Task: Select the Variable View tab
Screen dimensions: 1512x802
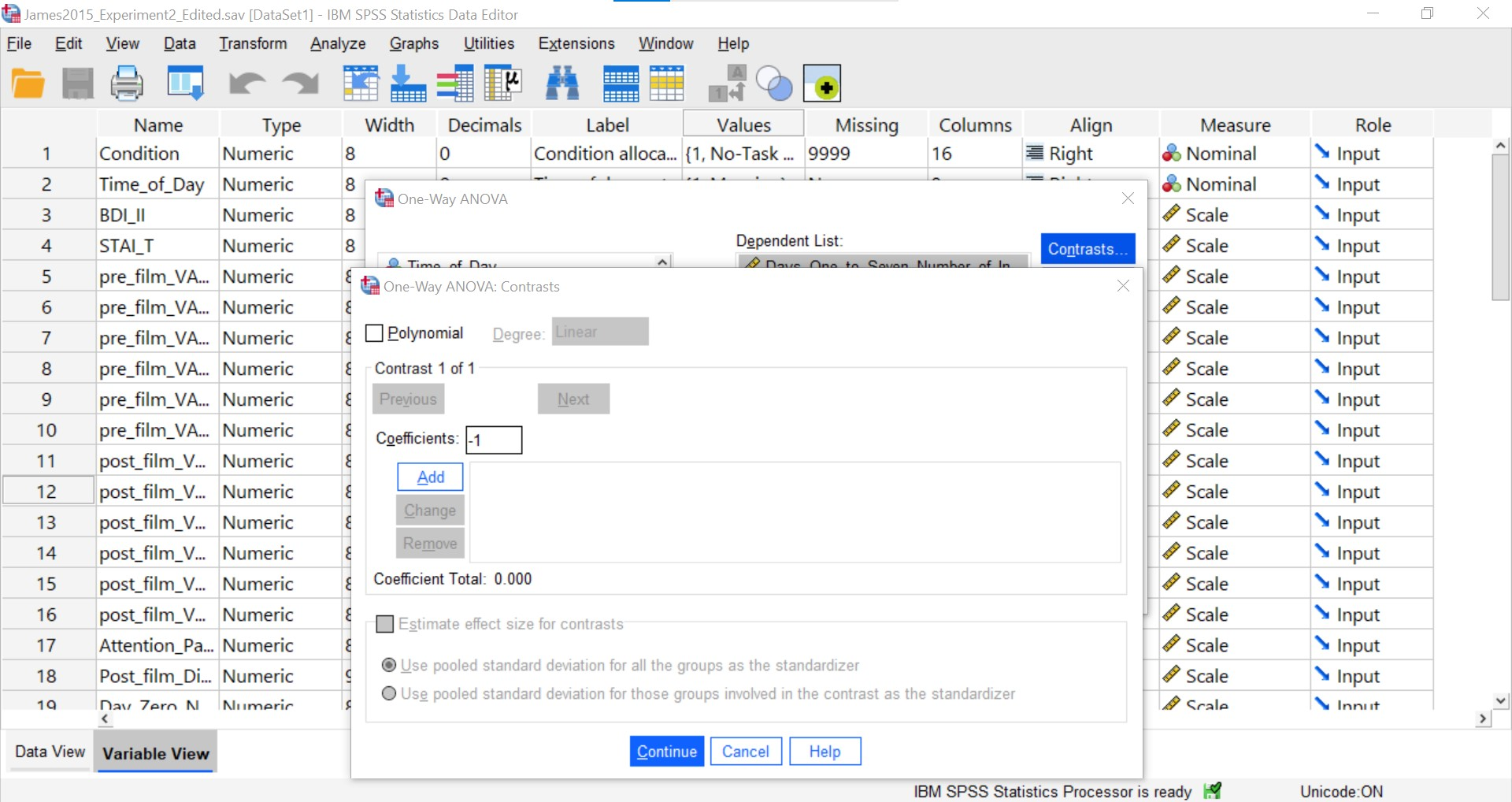Action: click(x=156, y=752)
